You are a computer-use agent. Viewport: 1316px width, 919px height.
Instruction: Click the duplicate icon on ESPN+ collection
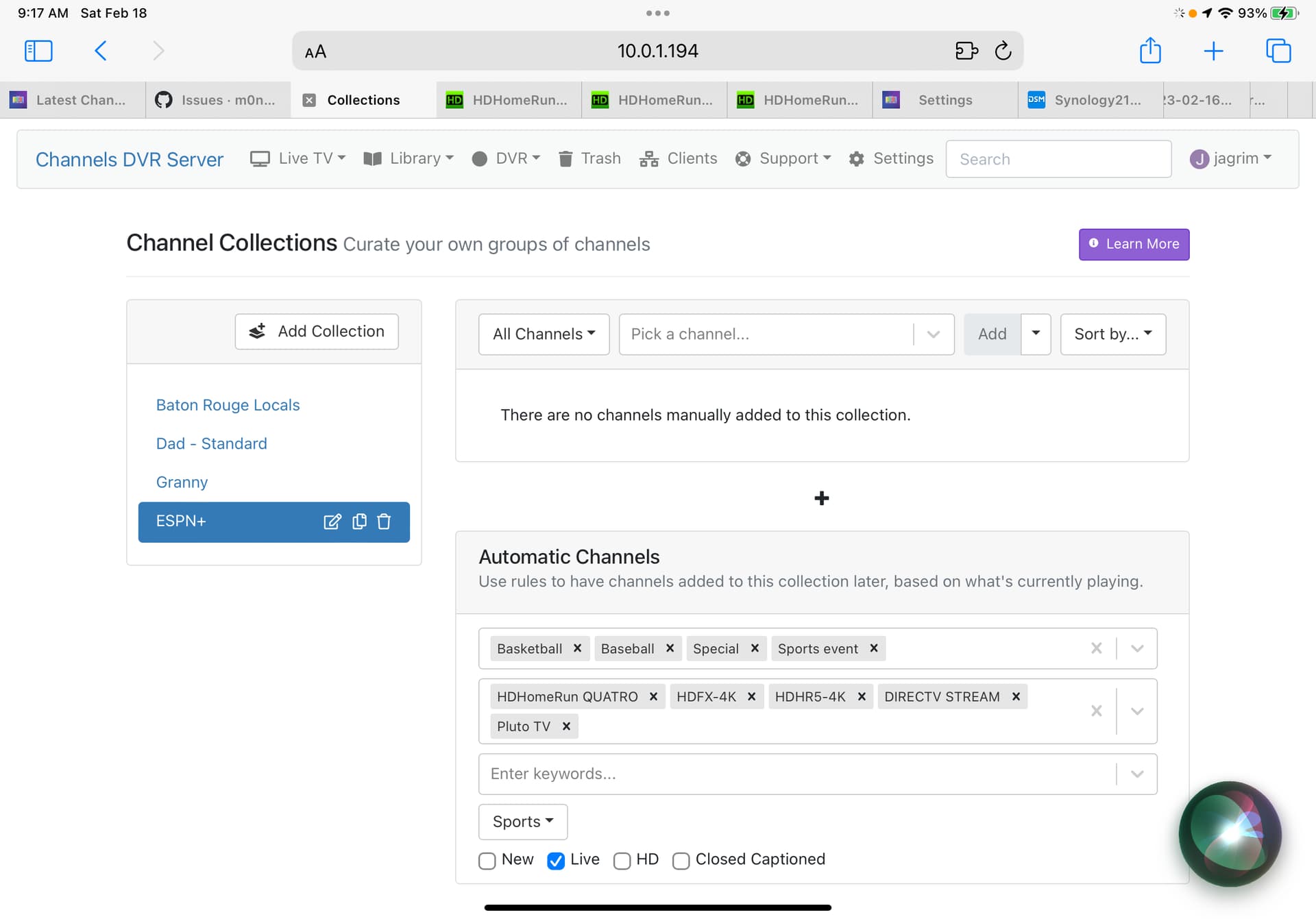click(359, 522)
